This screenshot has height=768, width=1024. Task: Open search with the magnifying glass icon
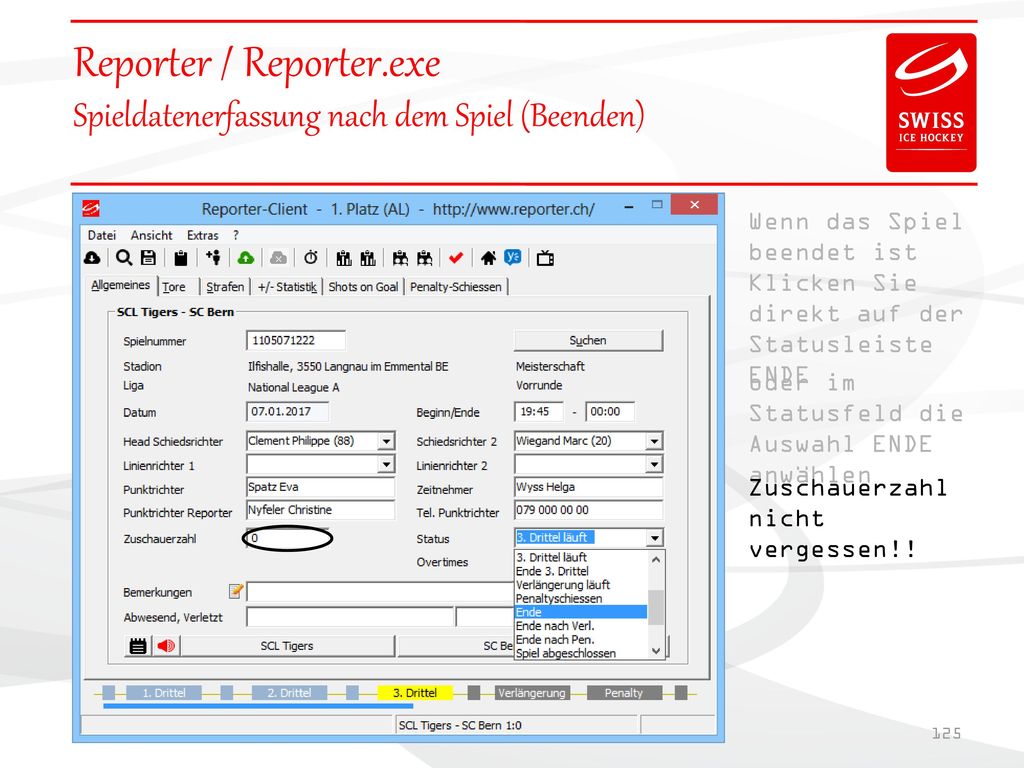[x=123, y=258]
